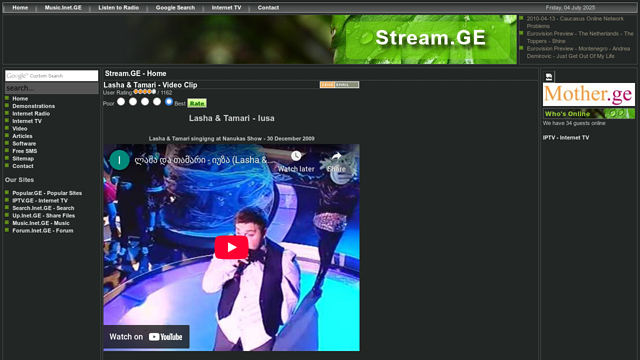Viewport: 640px width, 360px height.
Task: Click the Watch on YouTube badge
Action: [x=146, y=337]
